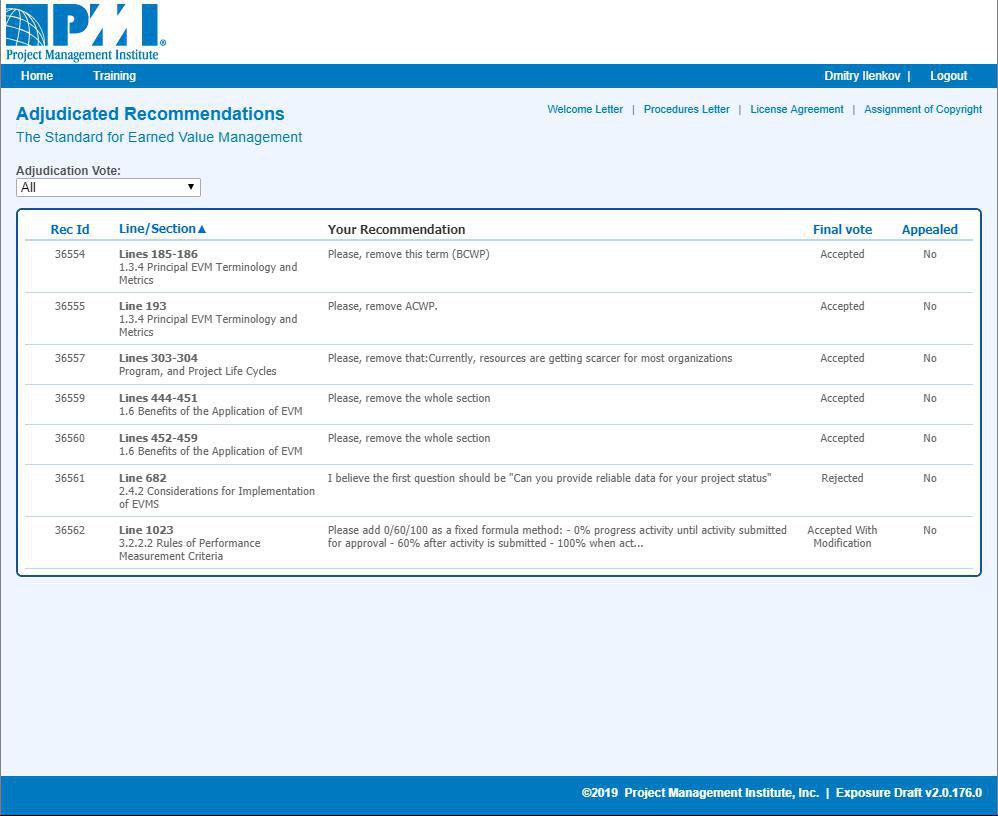Click the Lines 444-451 entry
Image resolution: width=998 pixels, height=816 pixels.
coord(158,398)
